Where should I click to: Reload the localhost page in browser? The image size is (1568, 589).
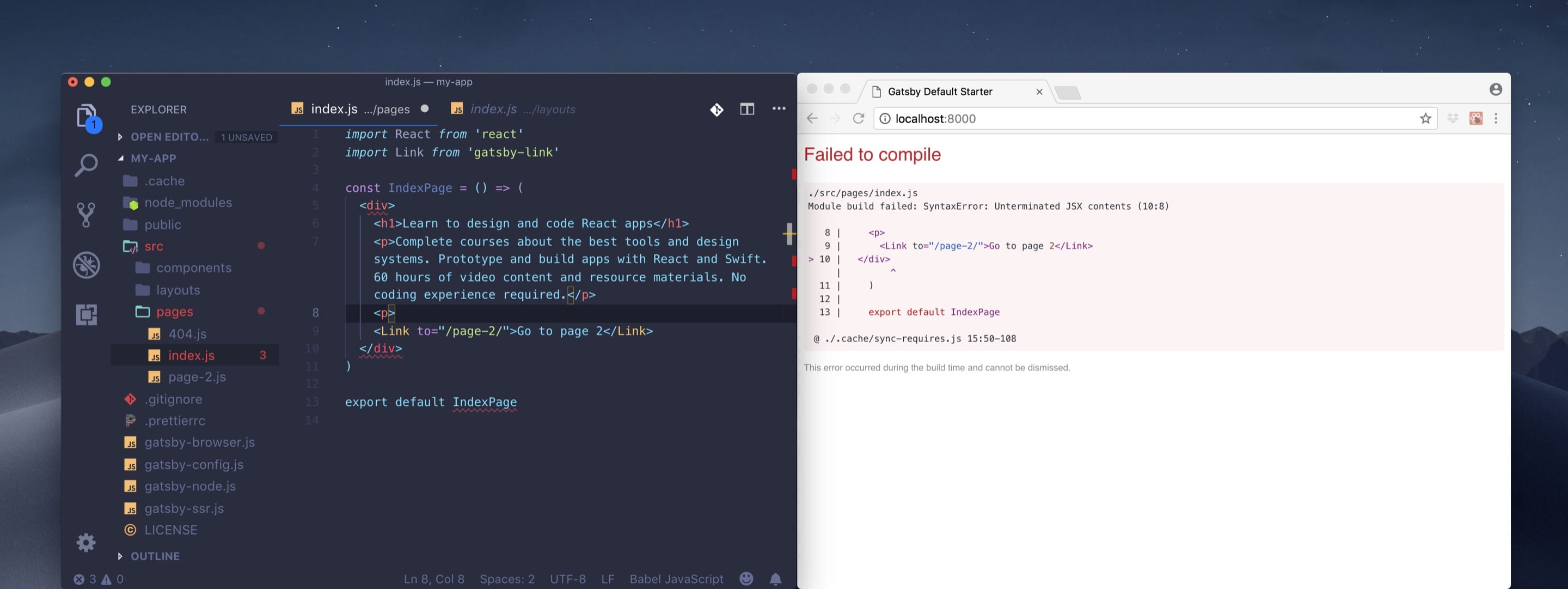[x=858, y=118]
